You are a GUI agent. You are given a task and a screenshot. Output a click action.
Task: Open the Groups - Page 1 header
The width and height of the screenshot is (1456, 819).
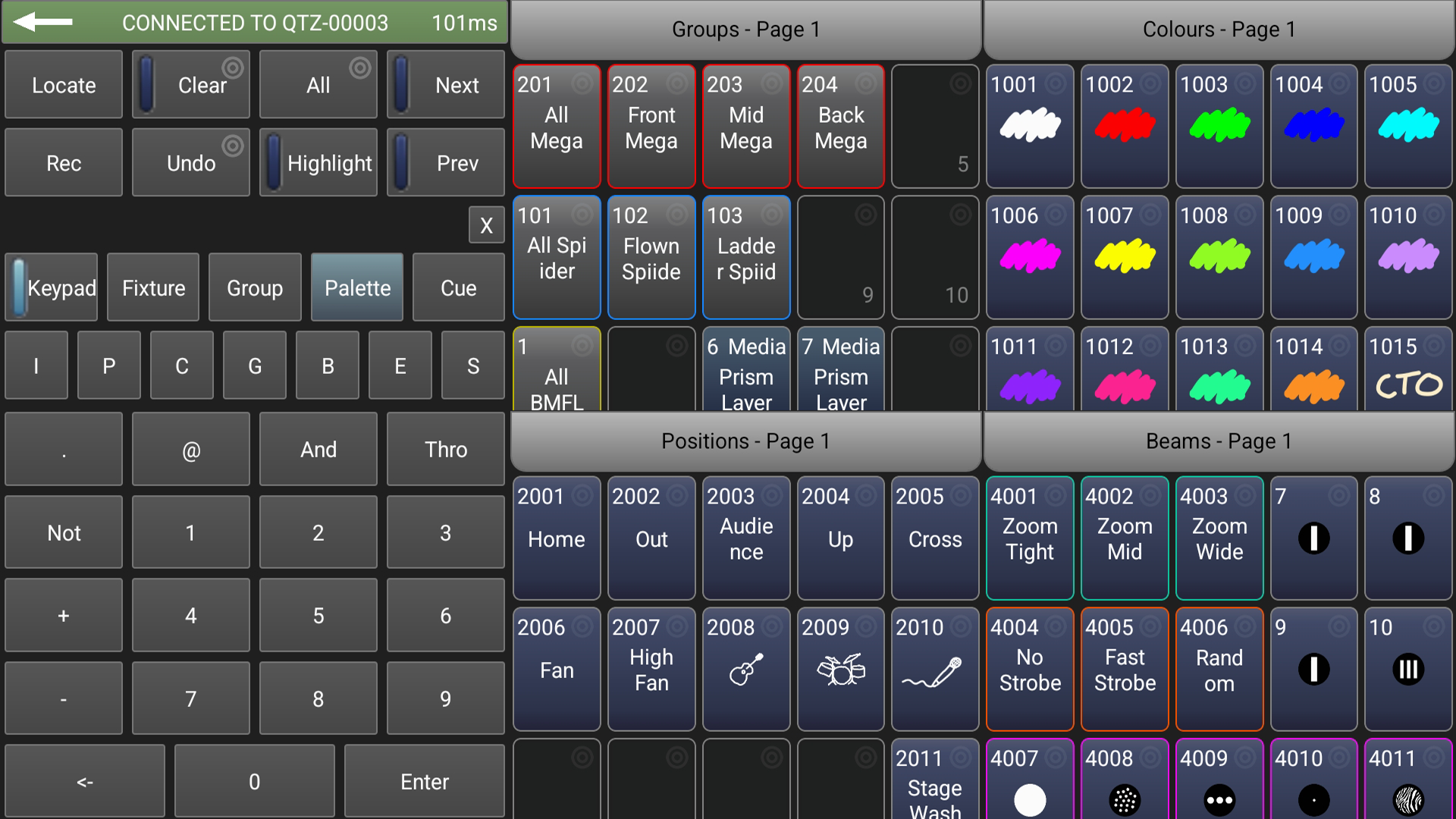[x=745, y=30]
